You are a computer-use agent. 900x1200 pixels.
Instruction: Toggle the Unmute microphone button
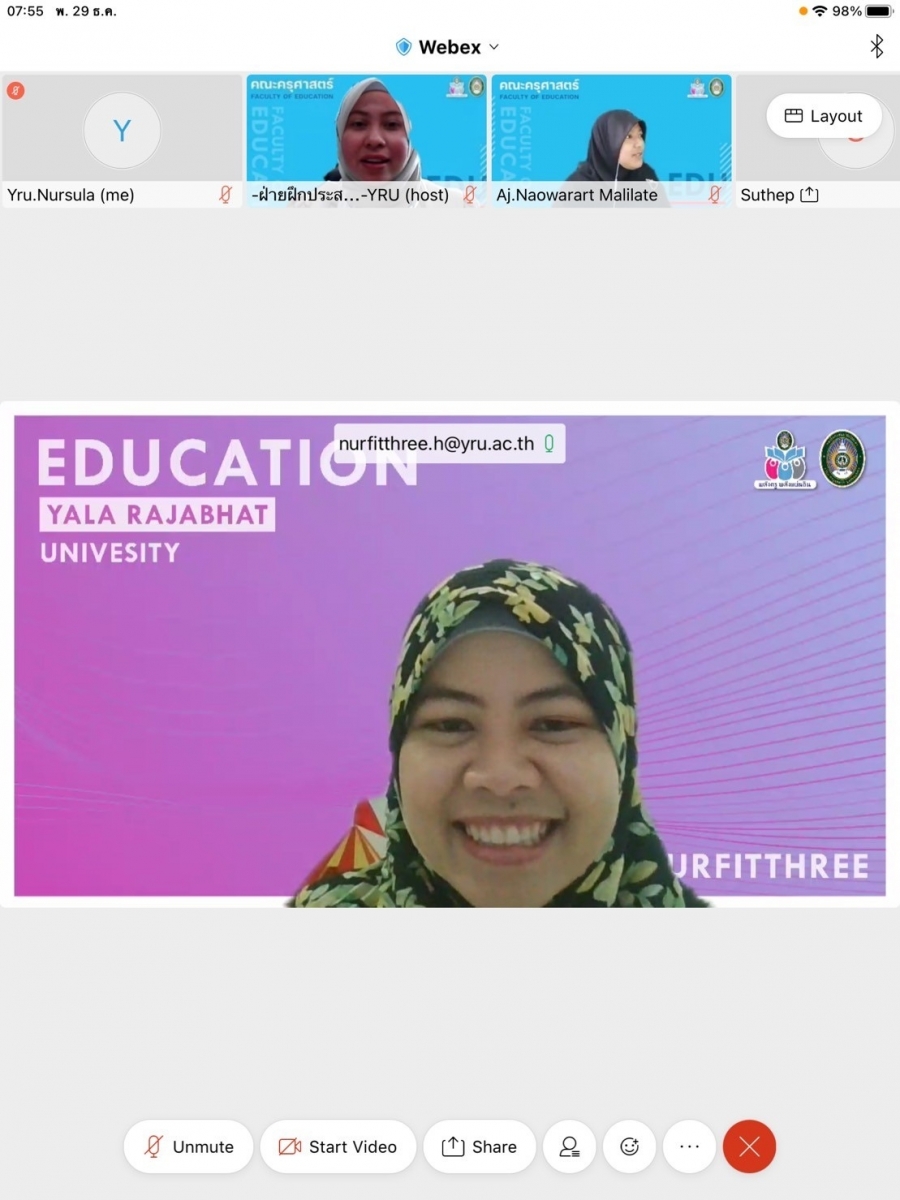pyautogui.click(x=189, y=1147)
